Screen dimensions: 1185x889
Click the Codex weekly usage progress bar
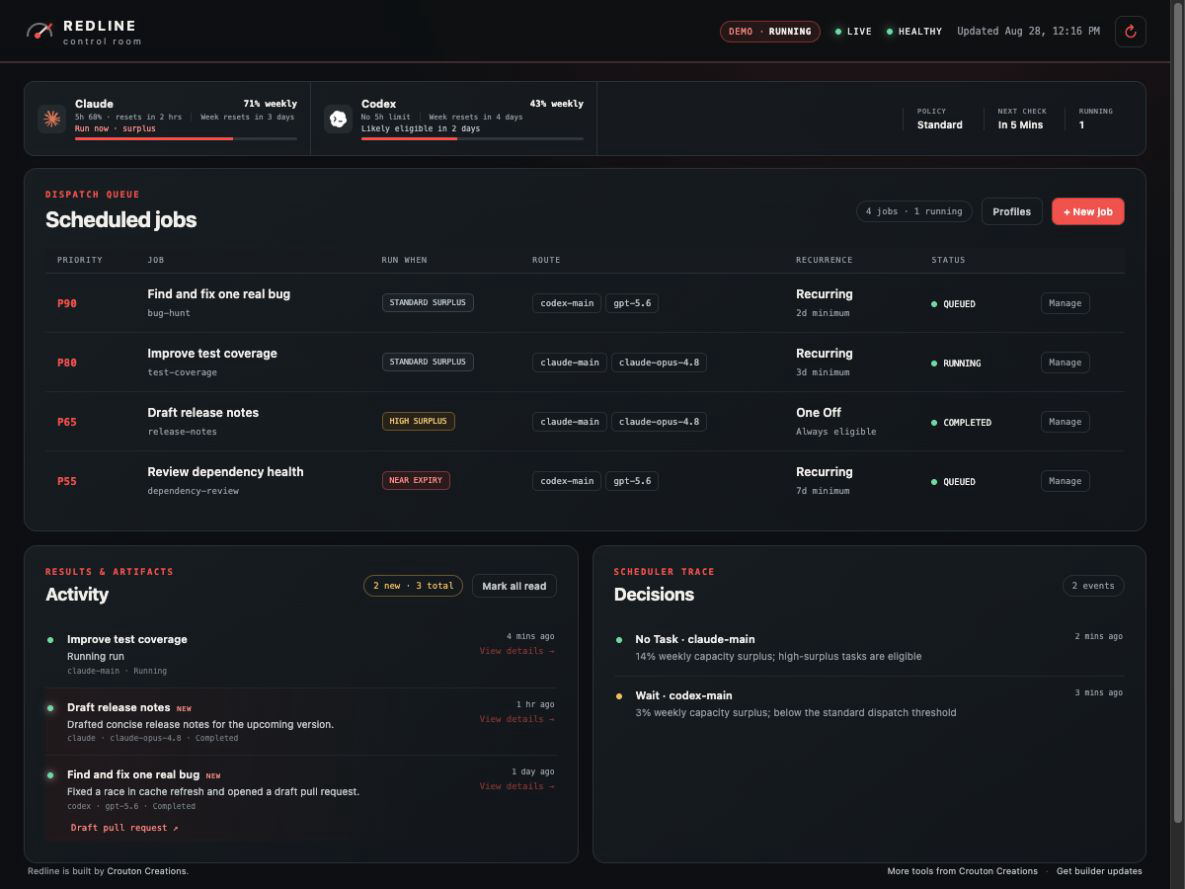point(472,139)
